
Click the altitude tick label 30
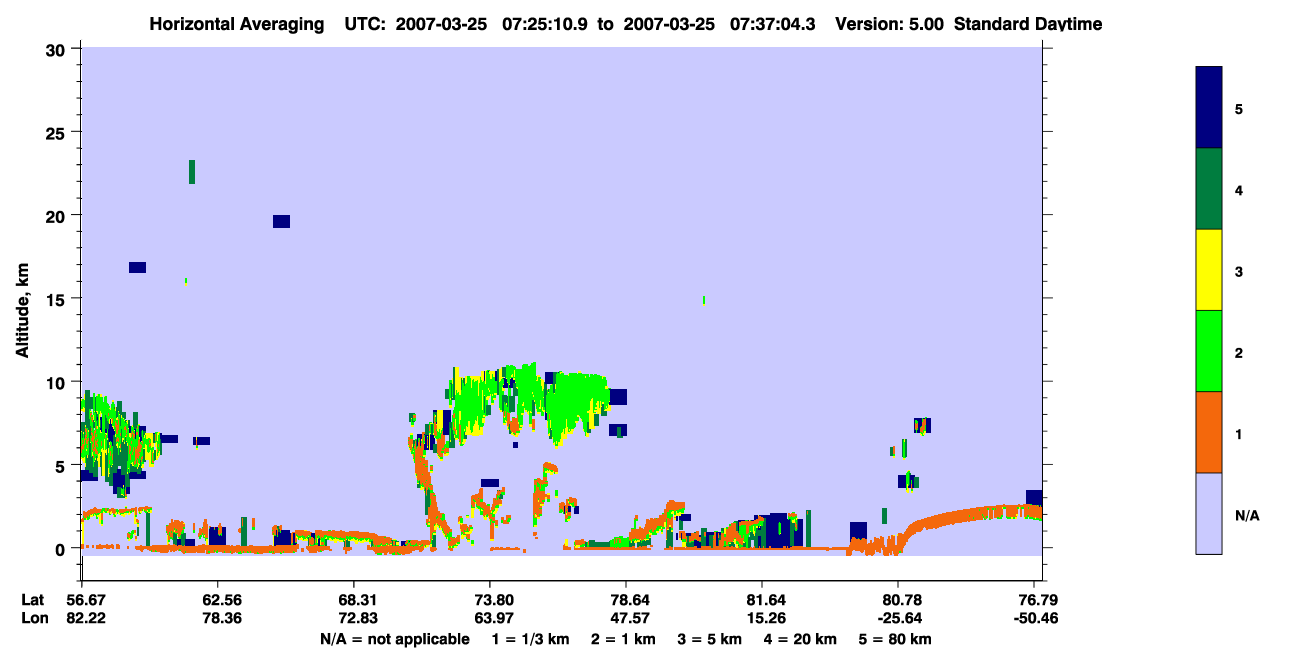click(58, 49)
